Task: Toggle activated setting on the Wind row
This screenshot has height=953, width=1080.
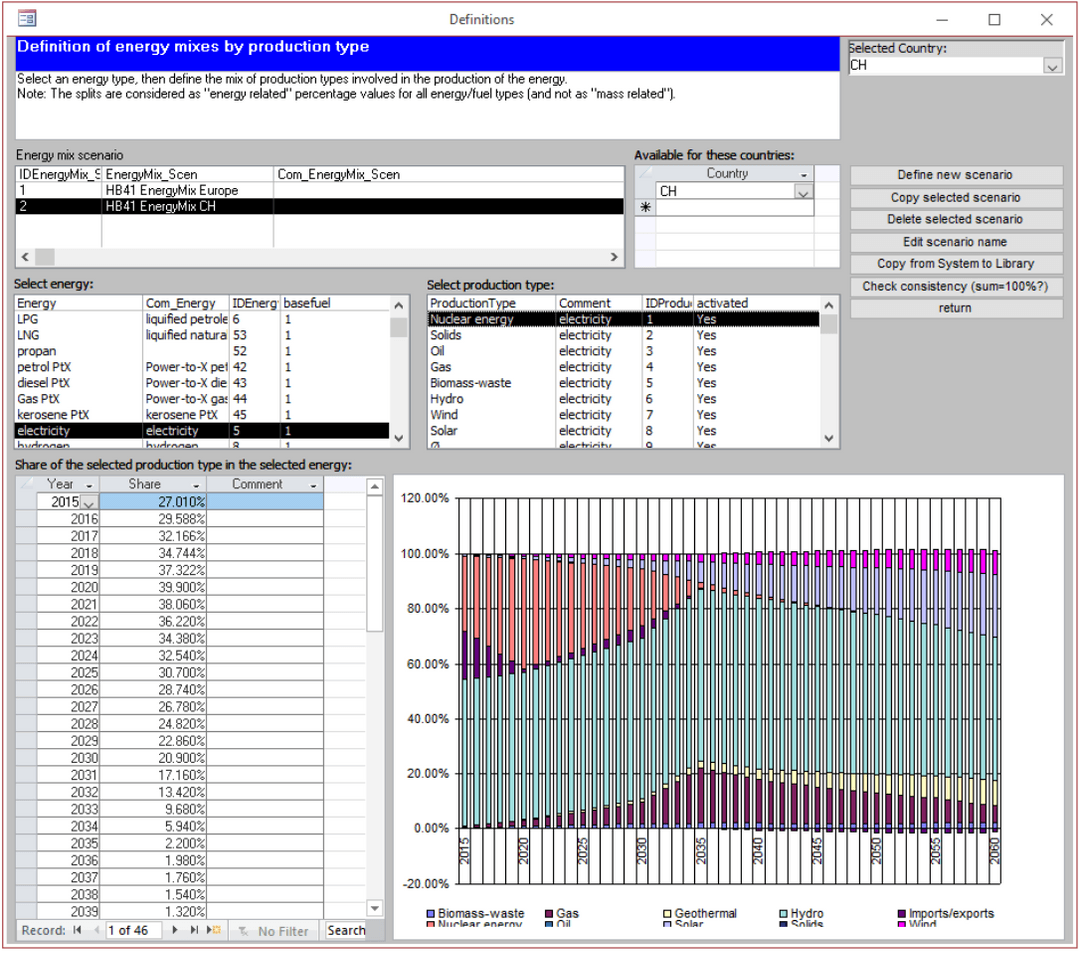Action: tap(707, 415)
